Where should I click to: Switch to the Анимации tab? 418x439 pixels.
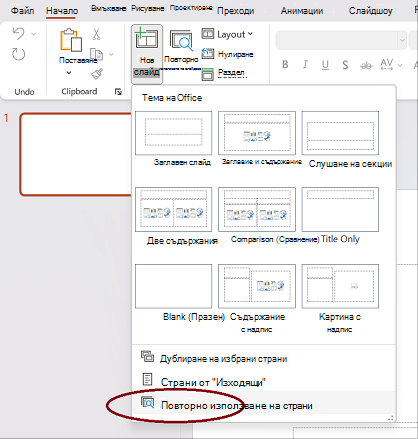click(302, 11)
